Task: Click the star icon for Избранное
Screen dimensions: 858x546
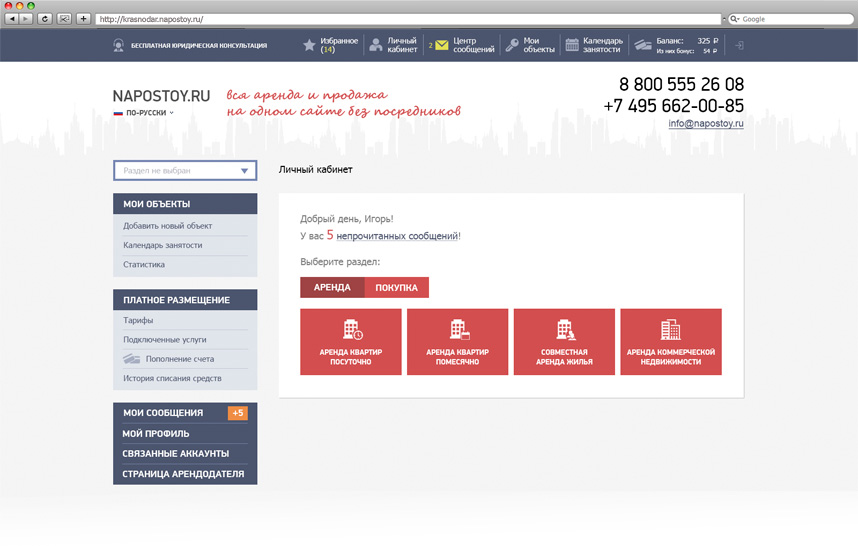Action: coord(309,45)
